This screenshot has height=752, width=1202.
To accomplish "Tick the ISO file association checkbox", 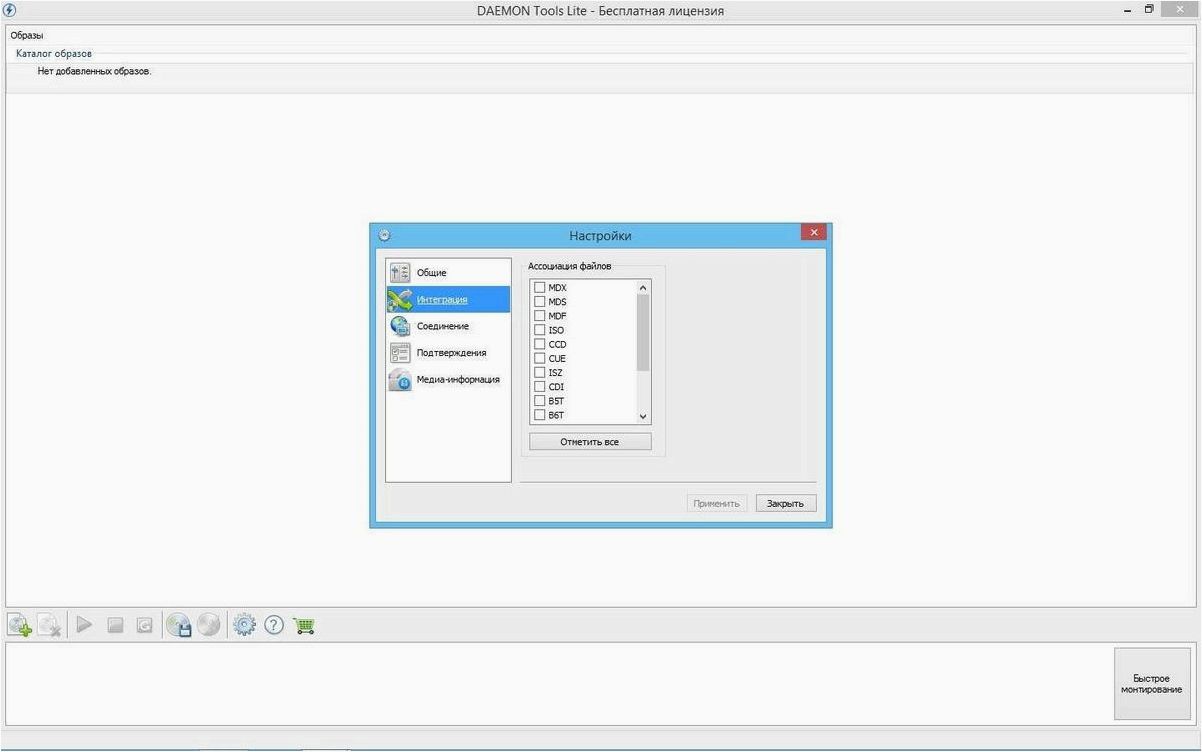I will (540, 330).
